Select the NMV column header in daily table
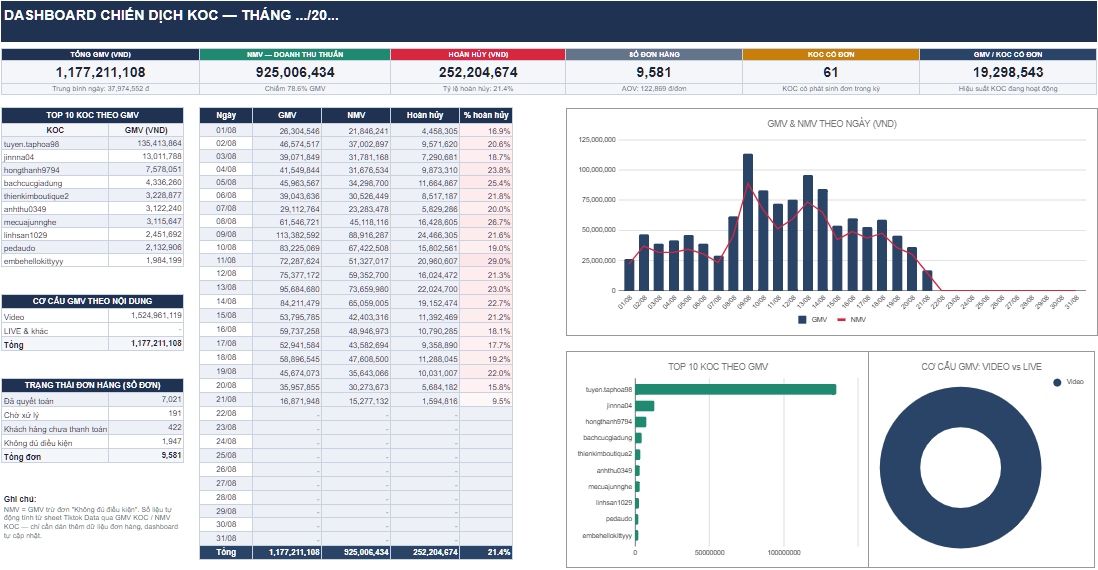The height and width of the screenshot is (570, 1098). (x=356, y=115)
